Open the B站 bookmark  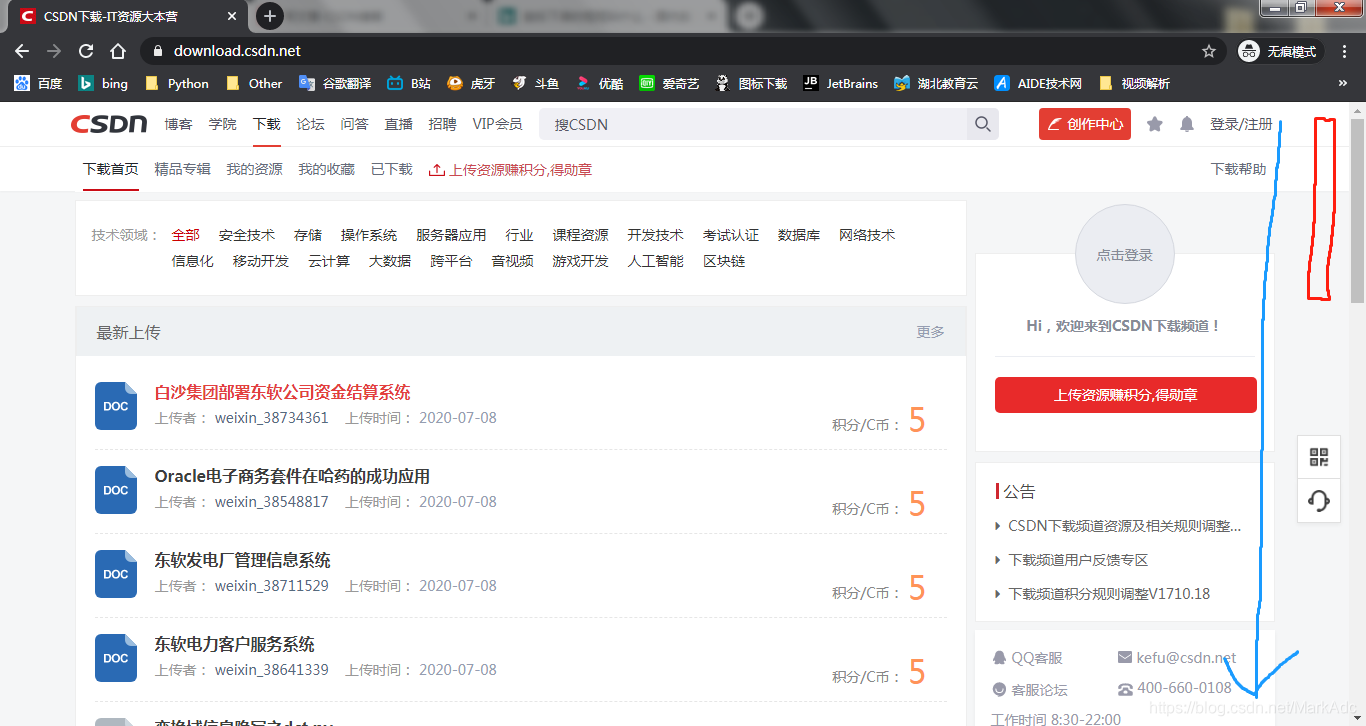click(409, 83)
